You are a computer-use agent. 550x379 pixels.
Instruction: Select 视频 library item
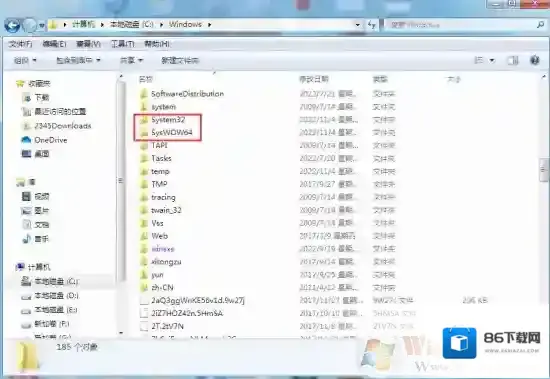point(42,197)
